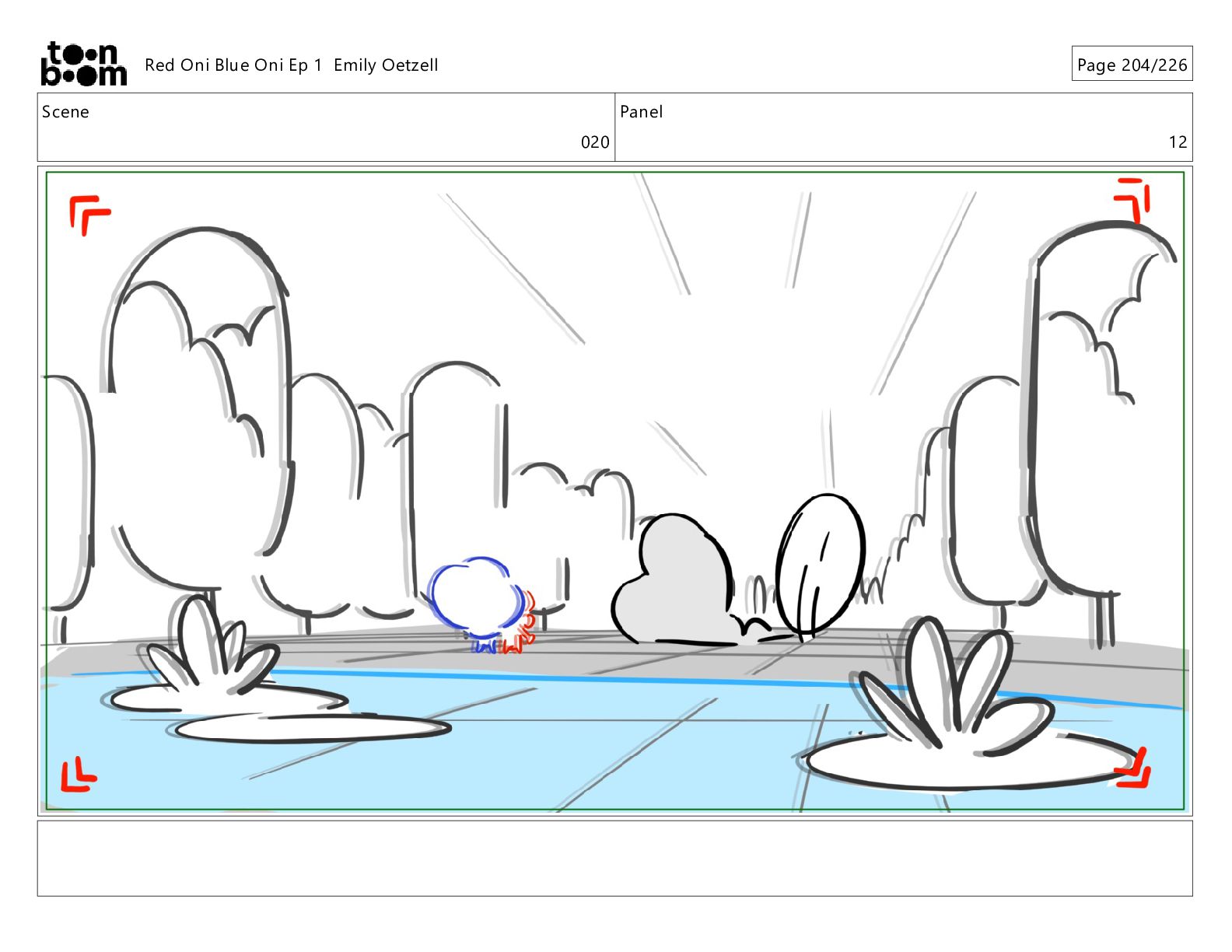The height and width of the screenshot is (952, 1232).
Task: Click the "Panel" label
Action: pyautogui.click(x=641, y=112)
